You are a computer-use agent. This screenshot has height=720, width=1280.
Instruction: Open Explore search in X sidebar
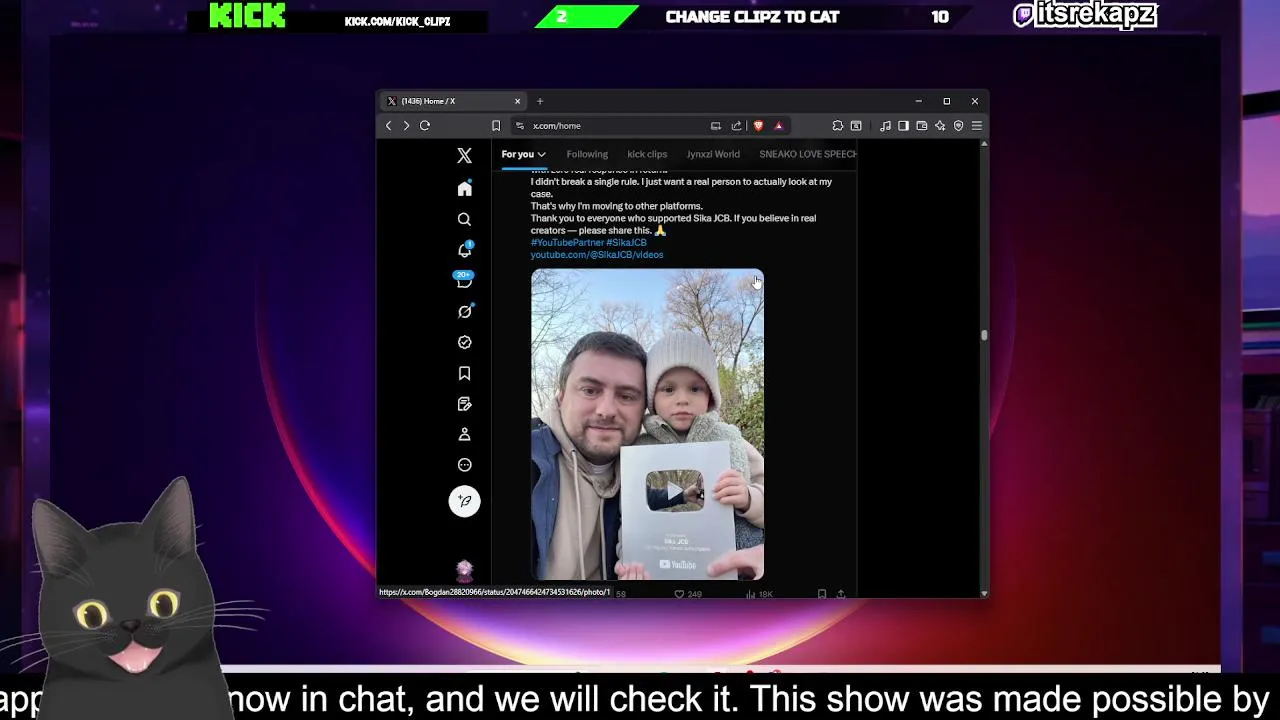coord(464,219)
